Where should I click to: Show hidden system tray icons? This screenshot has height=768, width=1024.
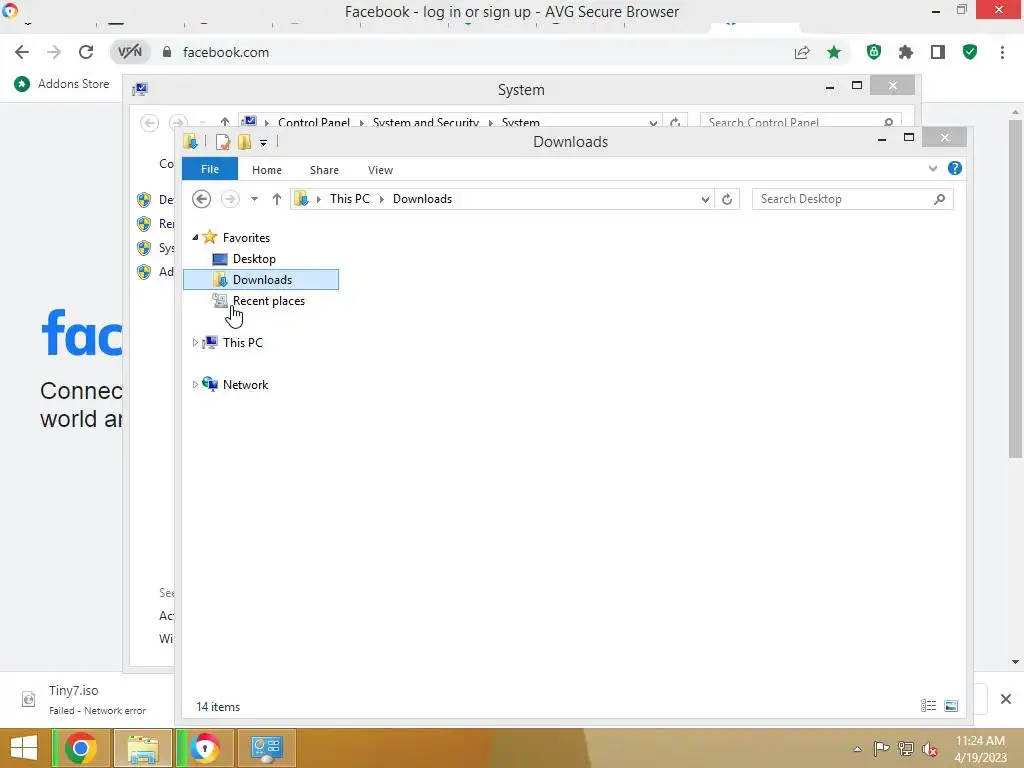click(857, 749)
